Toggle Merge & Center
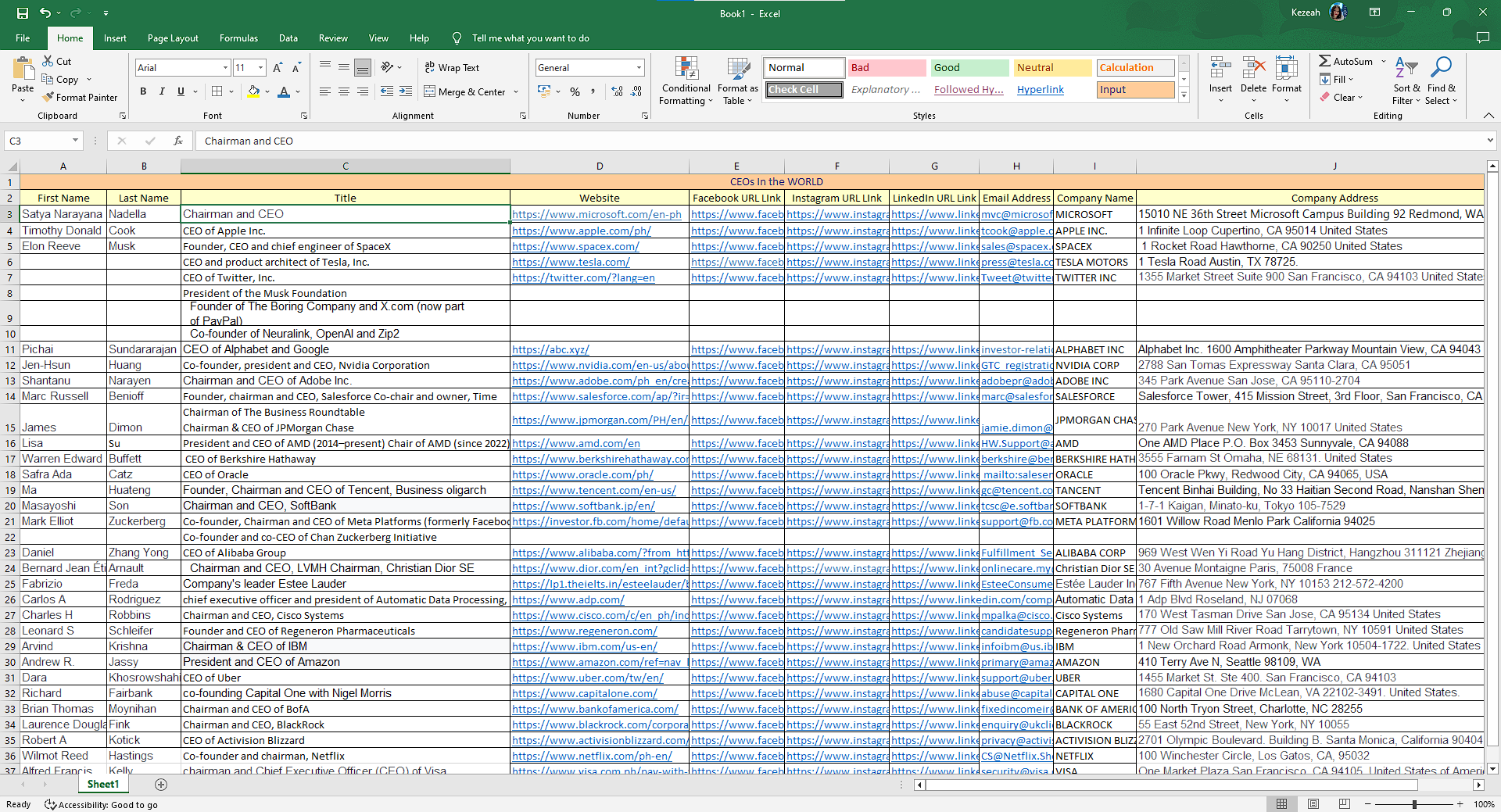The width and height of the screenshot is (1501, 812). [465, 91]
